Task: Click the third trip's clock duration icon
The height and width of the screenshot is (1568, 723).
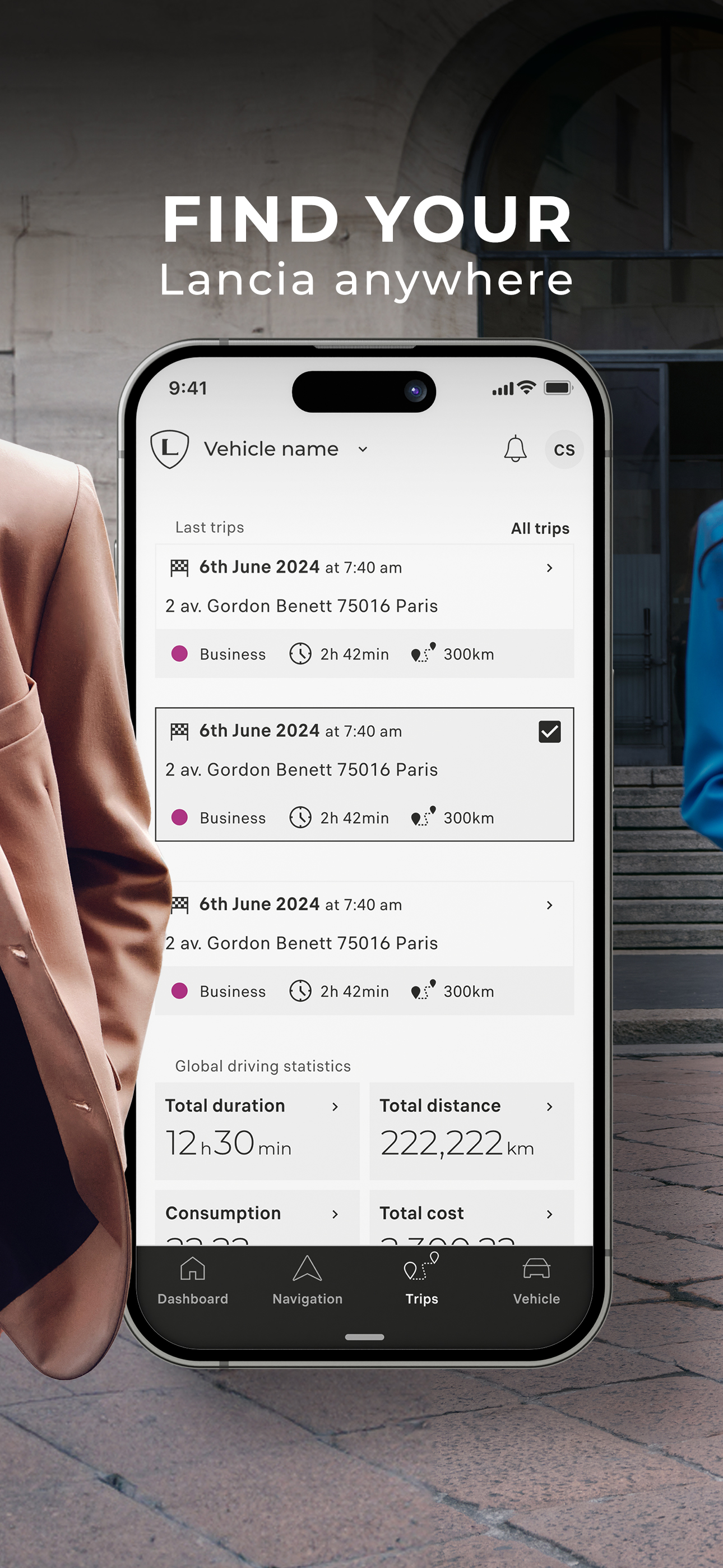Action: (300, 991)
